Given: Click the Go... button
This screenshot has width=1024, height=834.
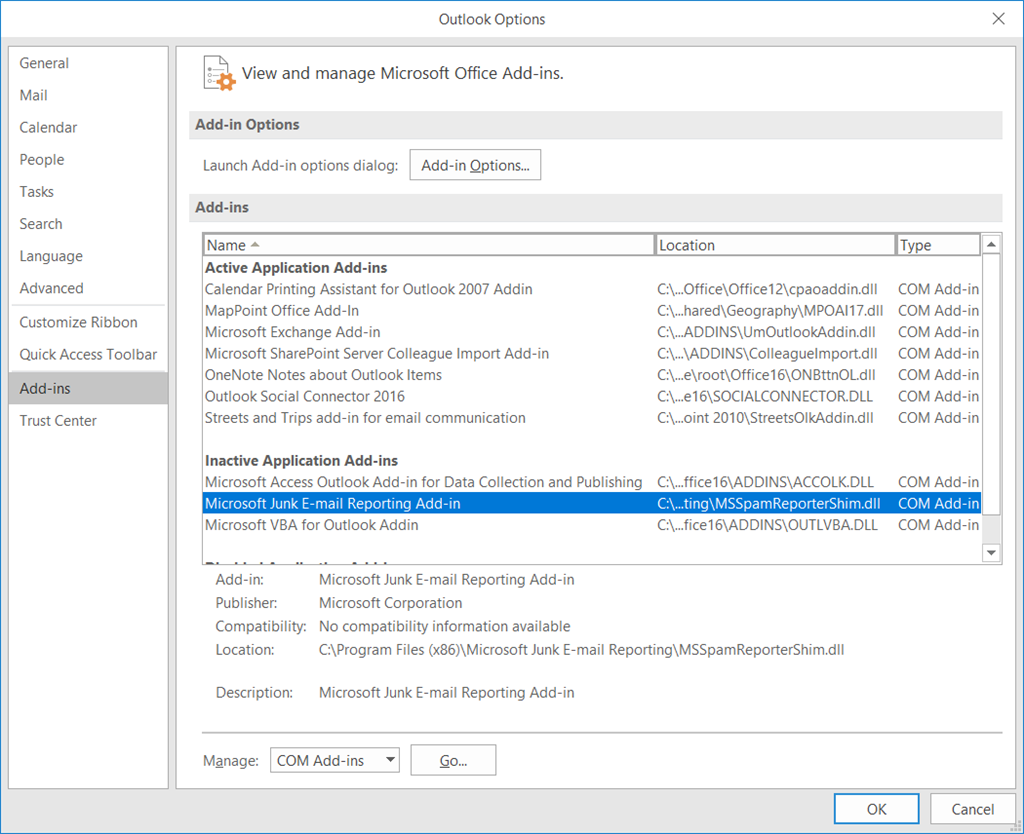Looking at the screenshot, I should pos(453,760).
